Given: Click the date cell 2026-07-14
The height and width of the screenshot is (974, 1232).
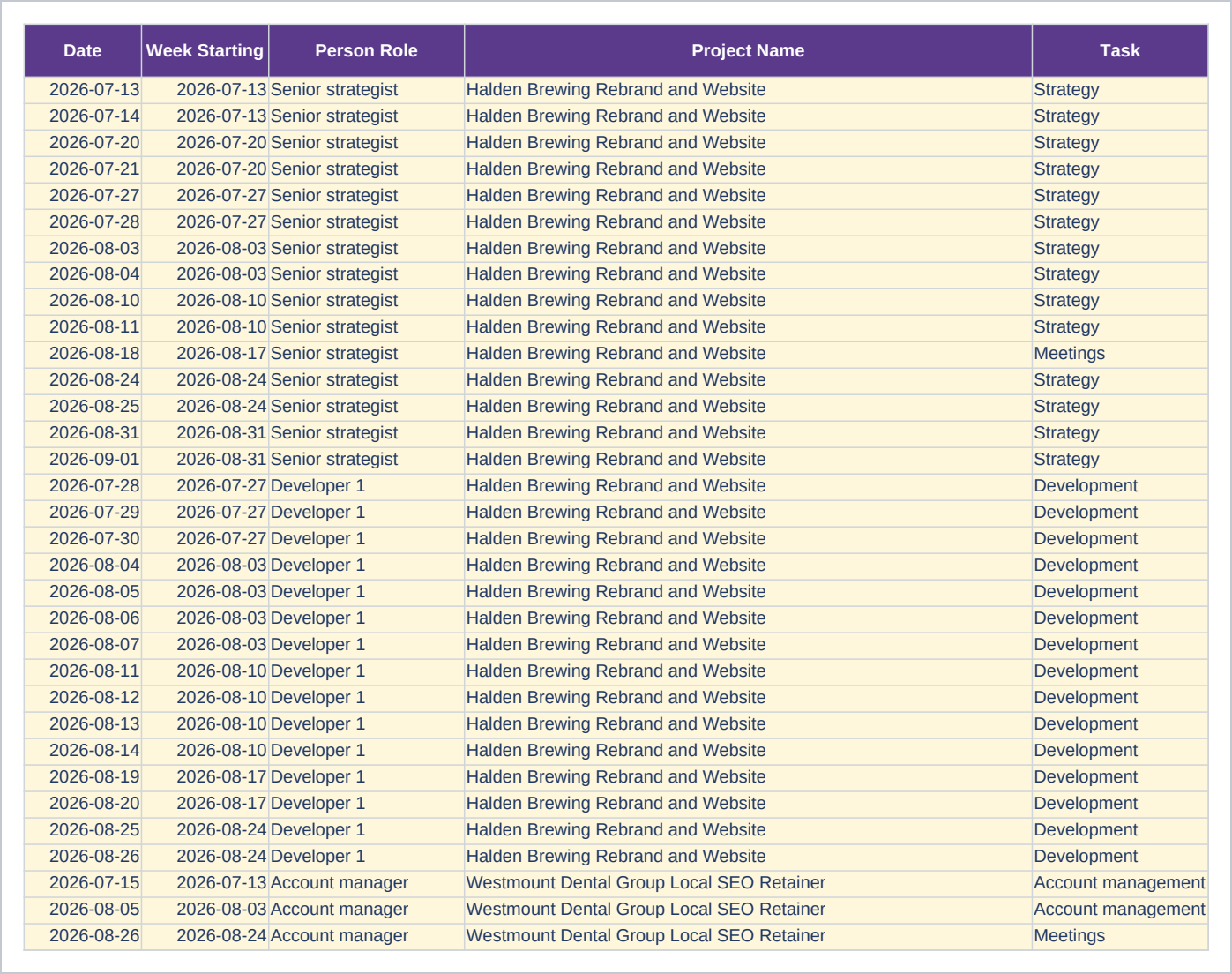Looking at the screenshot, I should tap(83, 116).
